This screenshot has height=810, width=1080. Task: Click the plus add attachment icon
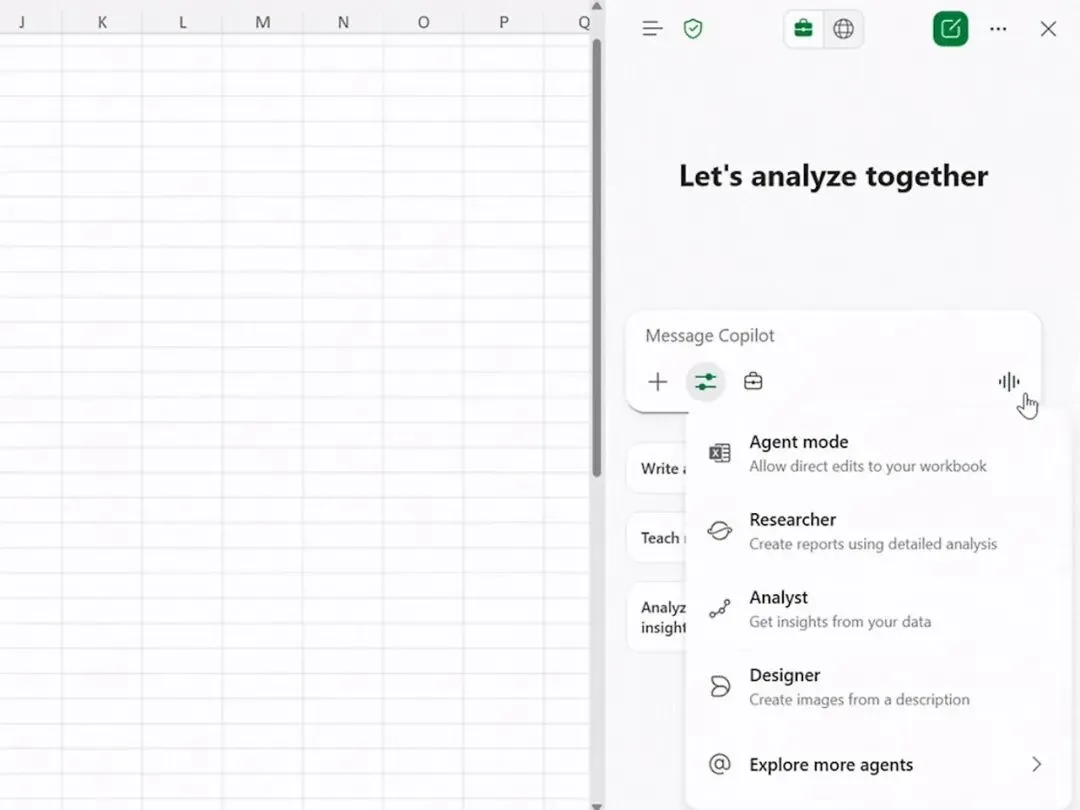click(x=658, y=382)
